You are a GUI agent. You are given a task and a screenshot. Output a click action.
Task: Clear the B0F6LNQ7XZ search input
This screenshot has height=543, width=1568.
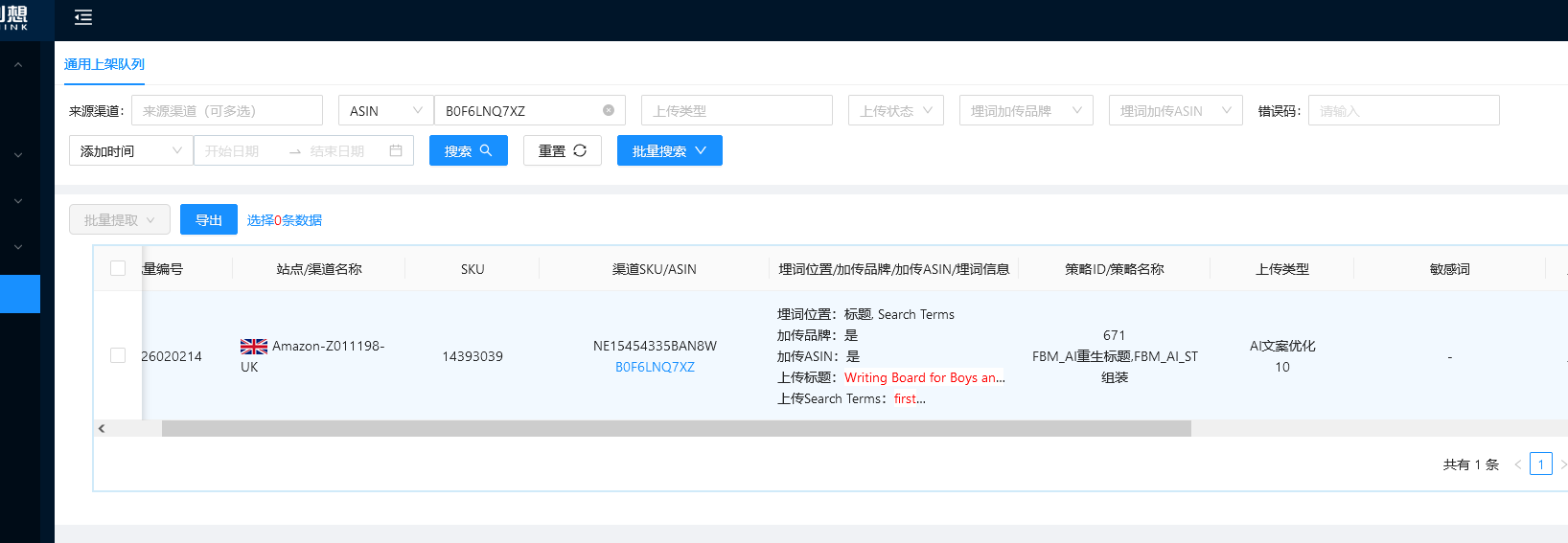tap(609, 110)
